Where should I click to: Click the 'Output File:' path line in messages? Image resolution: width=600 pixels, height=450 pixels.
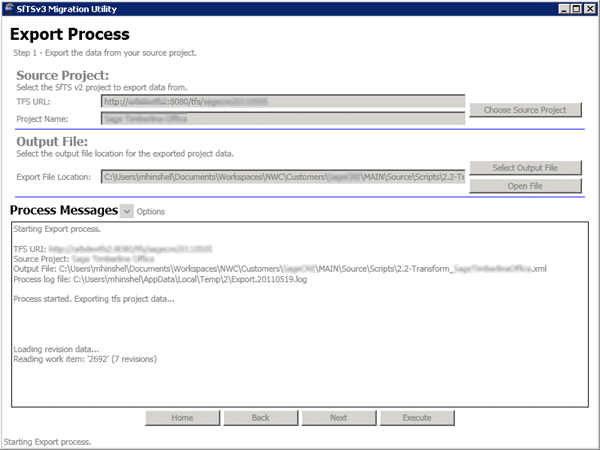[x=280, y=269]
